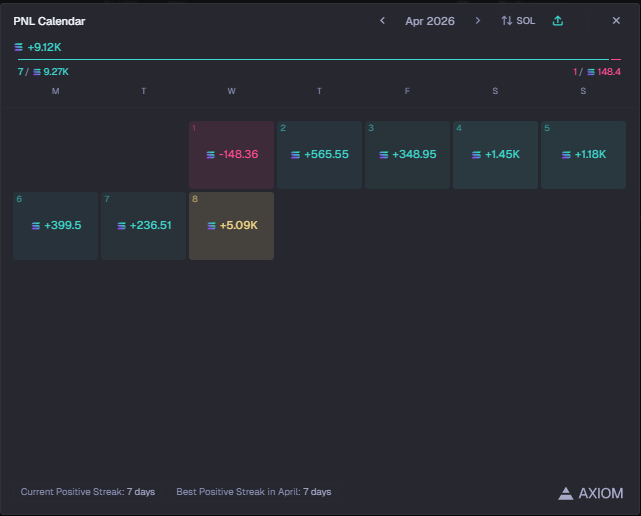Open April 7 cell showing +236.51
Screen dimensions: 641x516
coord(143,226)
